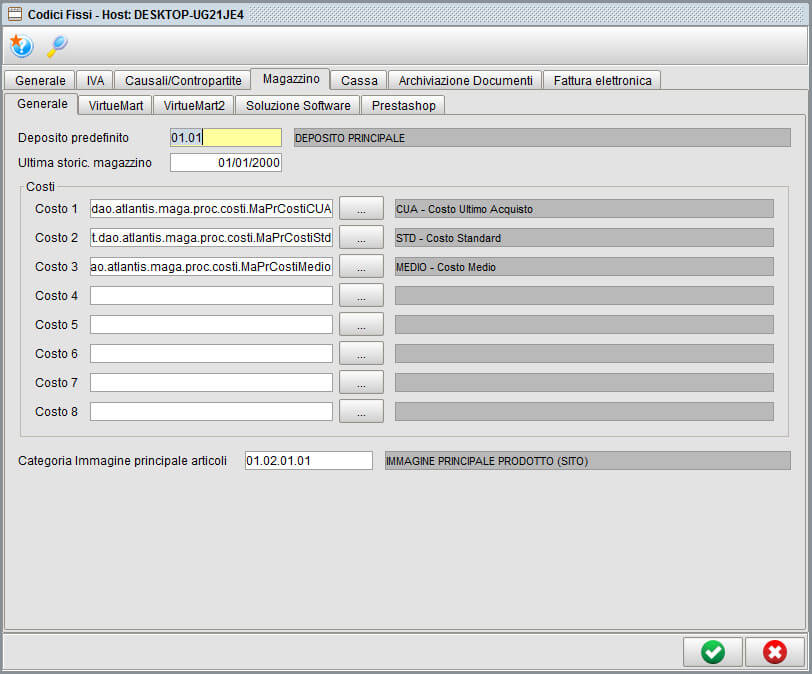Go to the Fattura elettronica tab
The width and height of the screenshot is (812, 674).
pos(602,81)
